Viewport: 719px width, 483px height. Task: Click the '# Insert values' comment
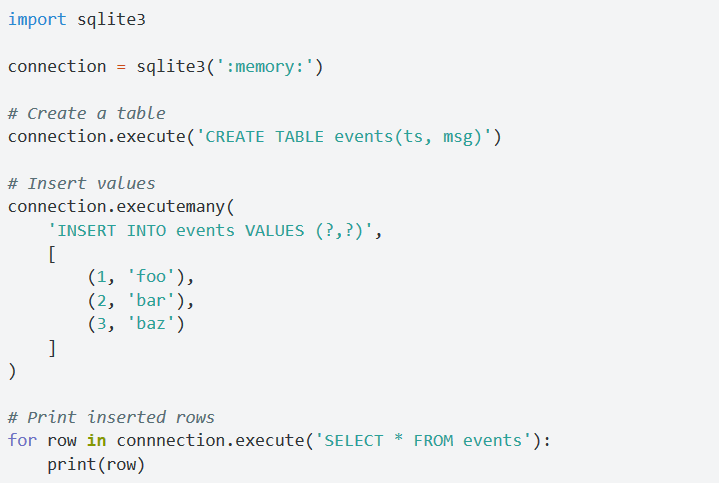coord(81,184)
